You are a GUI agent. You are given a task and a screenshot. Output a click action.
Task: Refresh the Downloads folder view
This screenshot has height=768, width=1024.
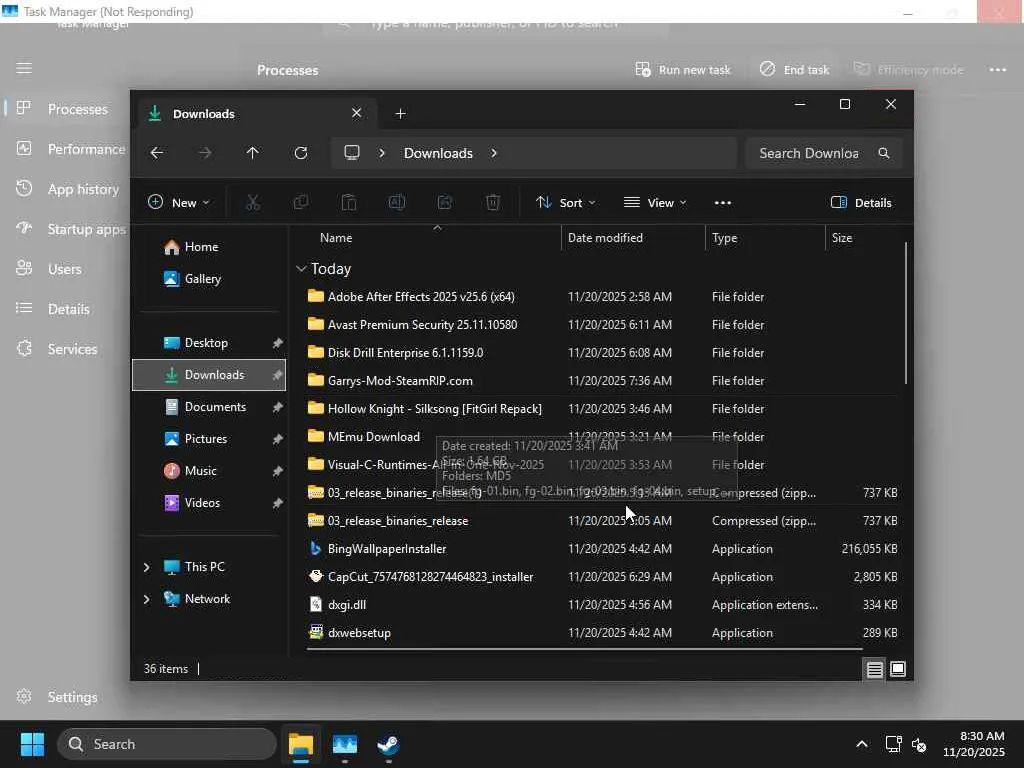point(301,153)
